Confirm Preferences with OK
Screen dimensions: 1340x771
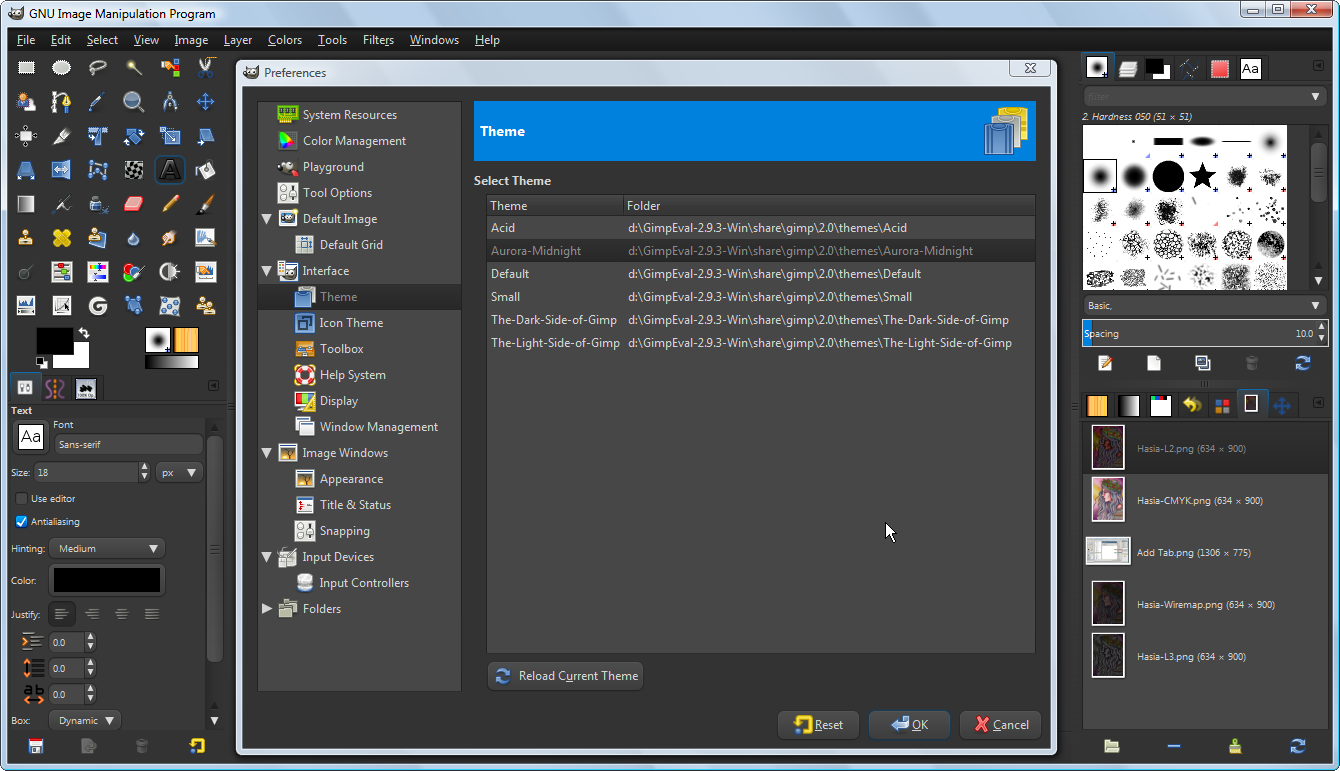909,725
